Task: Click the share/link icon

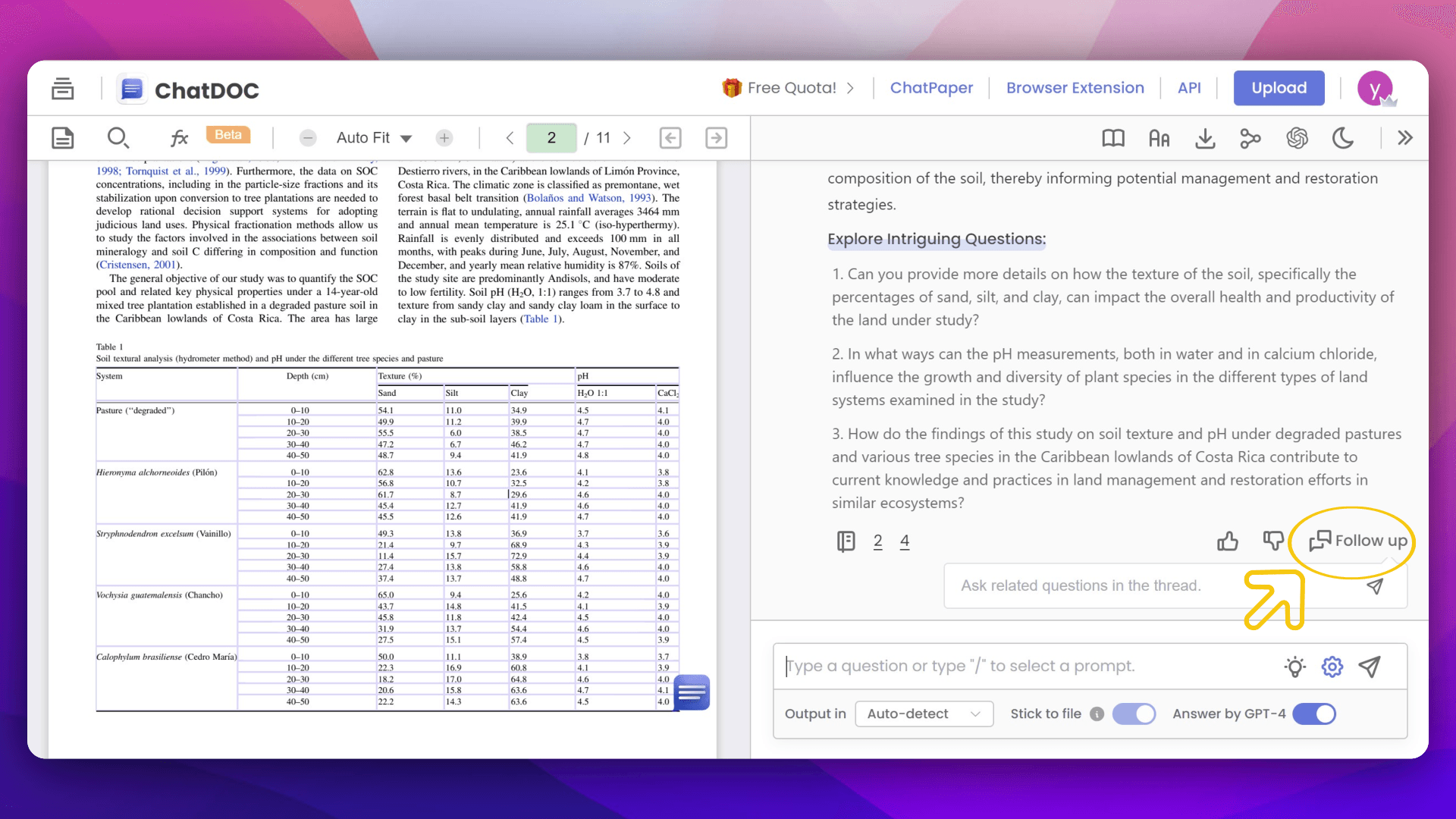Action: [x=1252, y=138]
